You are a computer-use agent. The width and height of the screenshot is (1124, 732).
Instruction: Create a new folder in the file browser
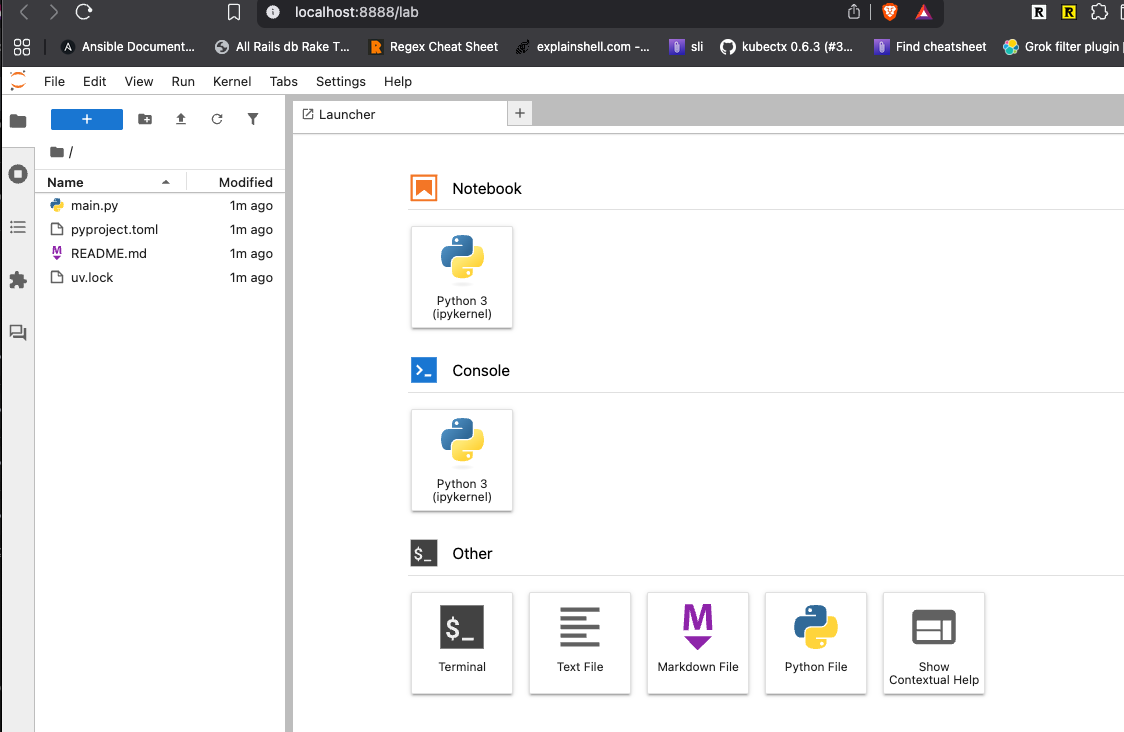(145, 118)
